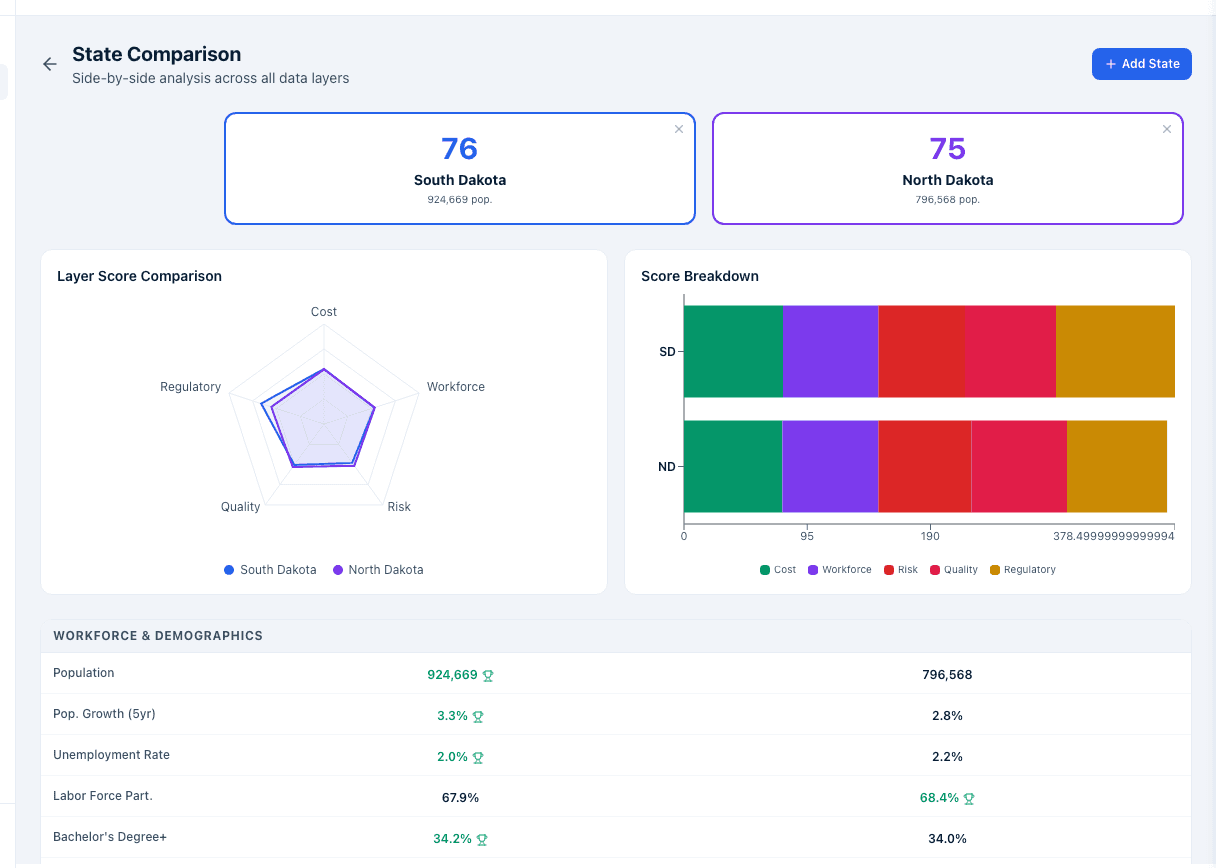Toggle North Dakota legend in radar chart
Viewport: 1216px width, 868px height.
point(378,570)
